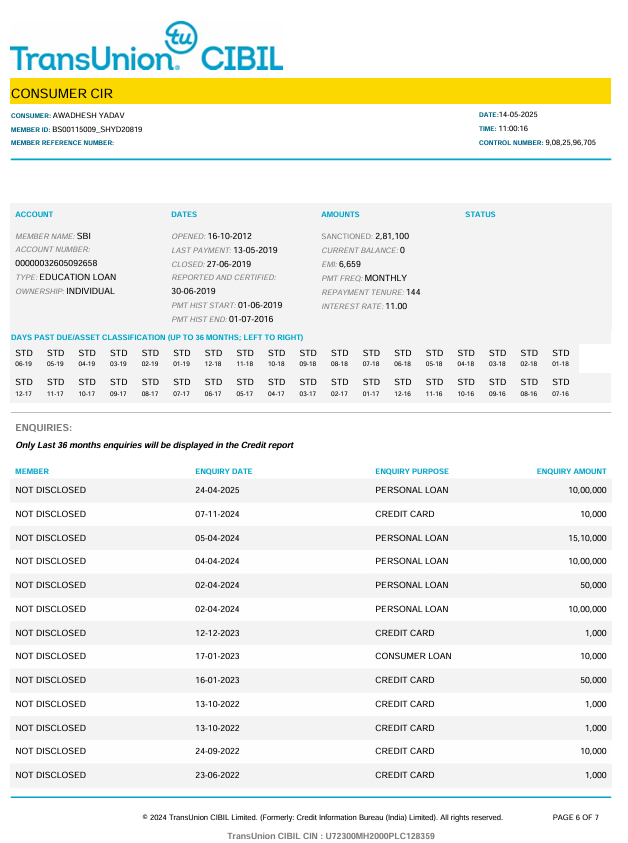Select sanctioned amount 2,81,100
This screenshot has height=843, width=628.
click(392, 236)
